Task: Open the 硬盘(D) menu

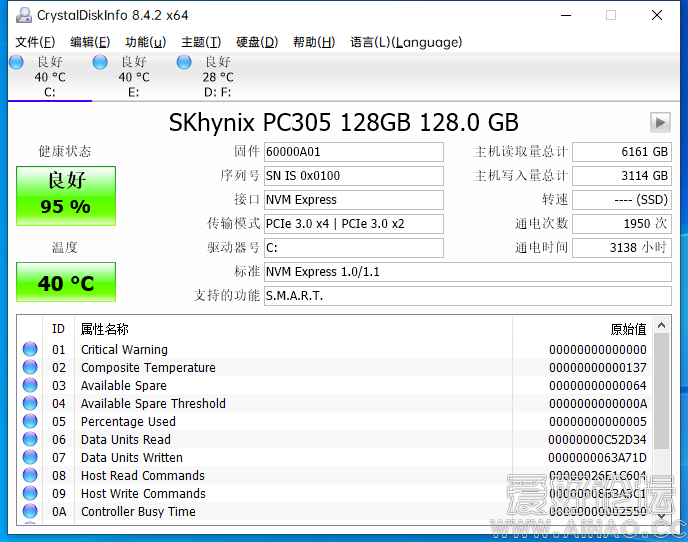Action: click(x=257, y=42)
